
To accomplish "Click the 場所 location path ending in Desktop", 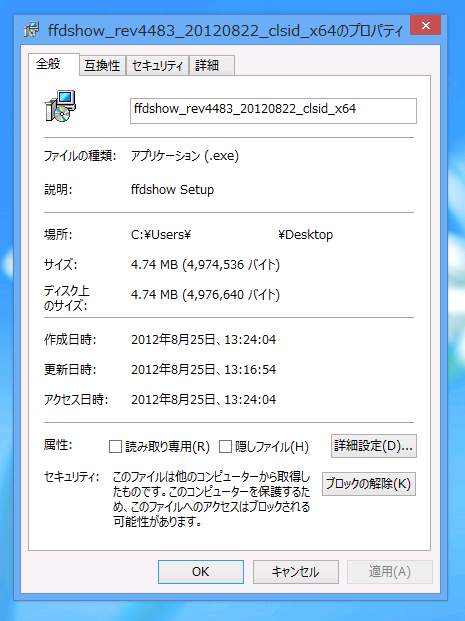I will click(232, 235).
